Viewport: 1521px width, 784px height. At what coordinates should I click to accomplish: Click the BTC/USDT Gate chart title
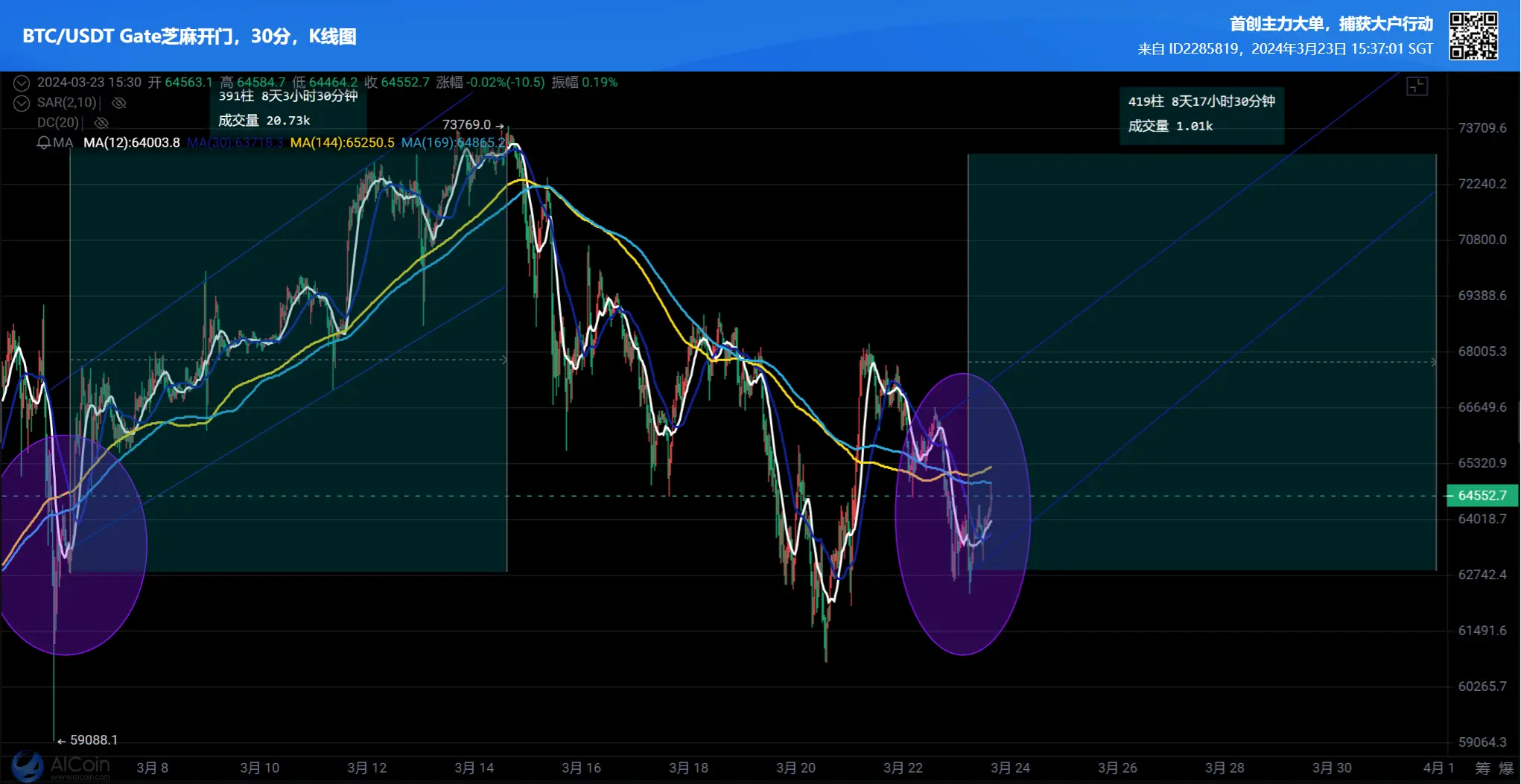(189, 36)
